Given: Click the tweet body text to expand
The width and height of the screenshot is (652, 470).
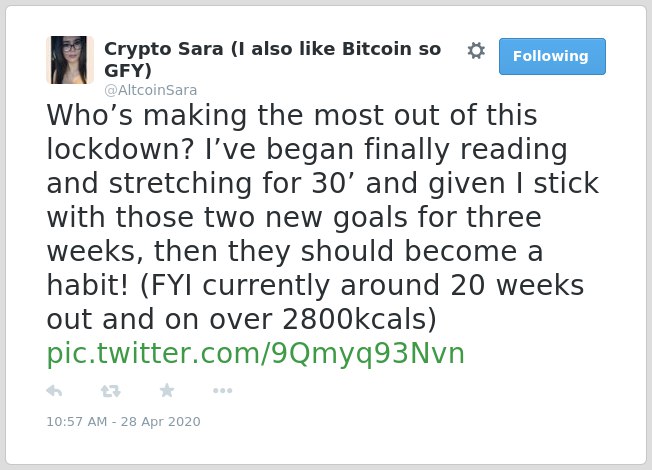Looking at the screenshot, I should (x=323, y=217).
